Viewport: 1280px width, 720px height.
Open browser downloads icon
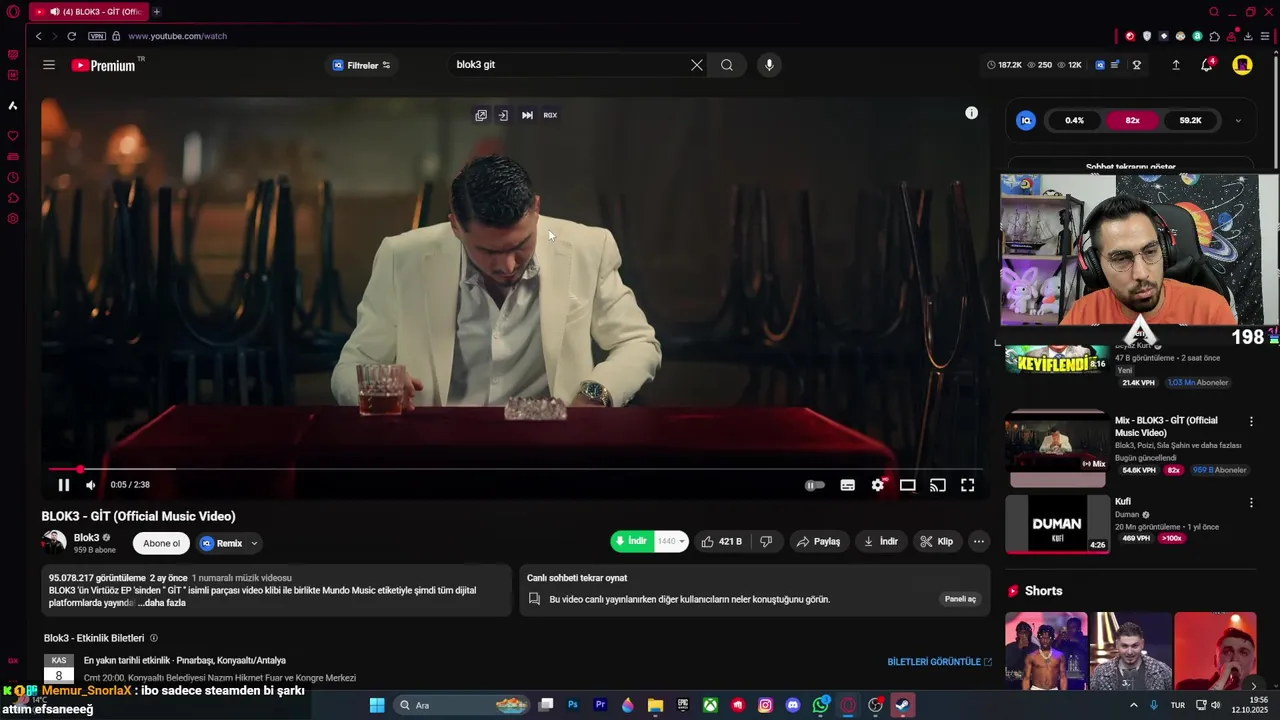point(1249,36)
